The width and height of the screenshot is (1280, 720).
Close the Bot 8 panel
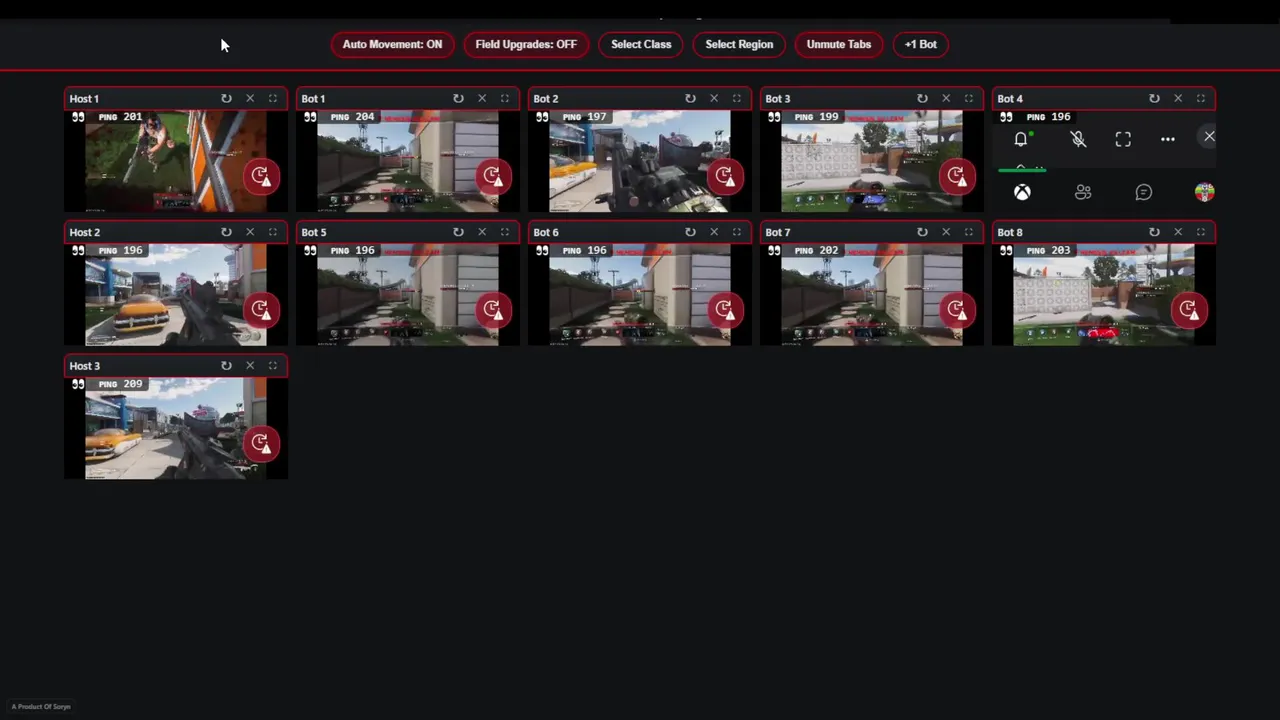(x=1178, y=232)
